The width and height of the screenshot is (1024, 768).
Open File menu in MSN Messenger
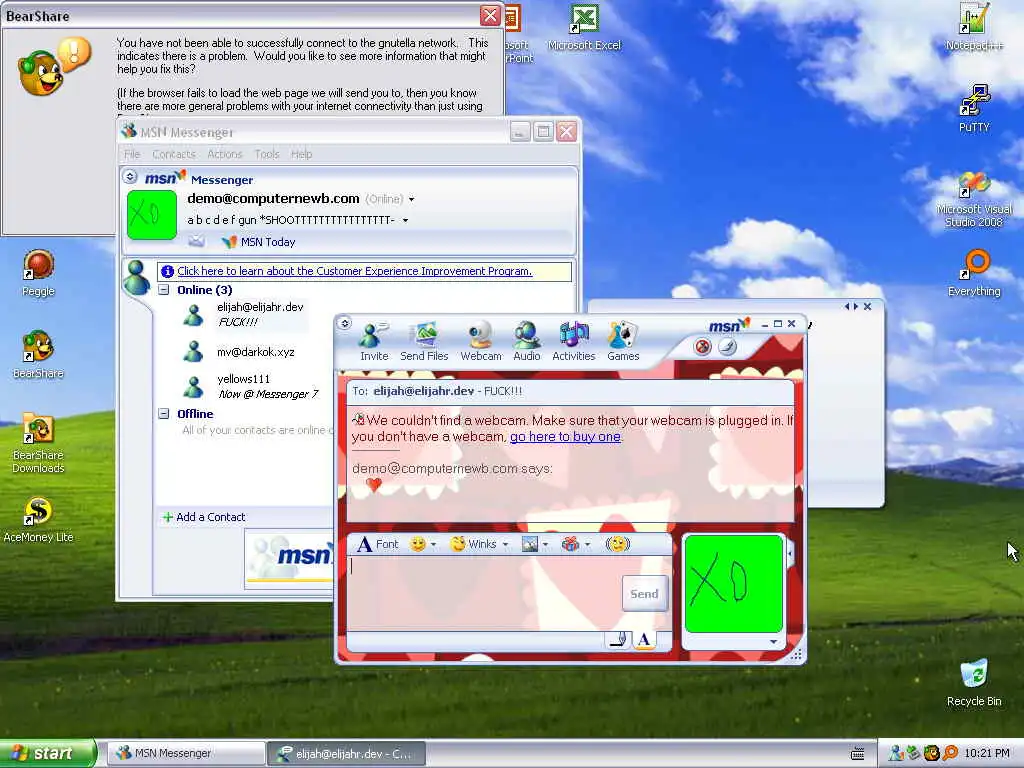(x=132, y=154)
